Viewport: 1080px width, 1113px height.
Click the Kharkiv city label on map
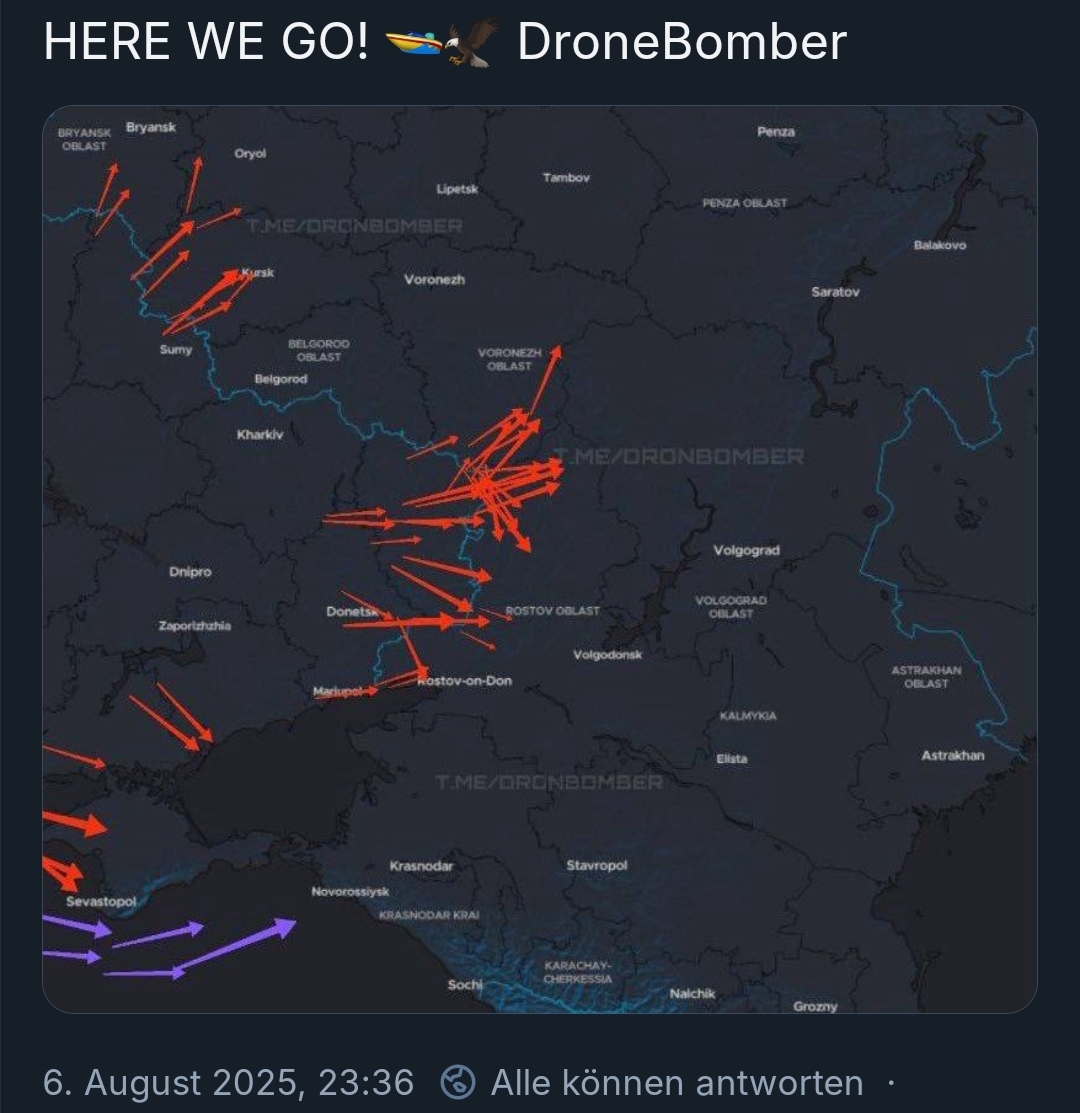pyautogui.click(x=260, y=434)
